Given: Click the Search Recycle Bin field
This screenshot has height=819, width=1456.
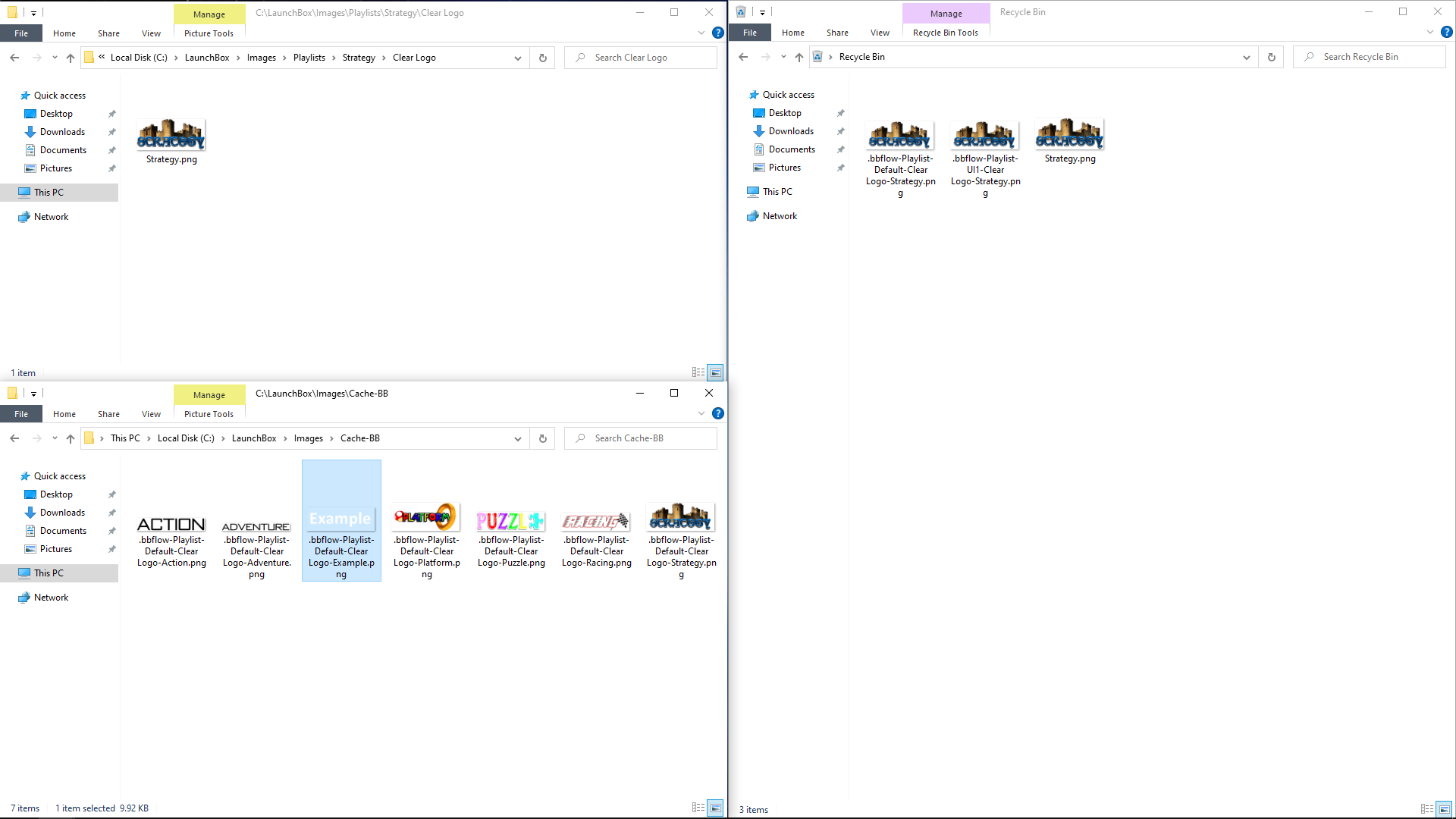Looking at the screenshot, I should [x=1370, y=57].
